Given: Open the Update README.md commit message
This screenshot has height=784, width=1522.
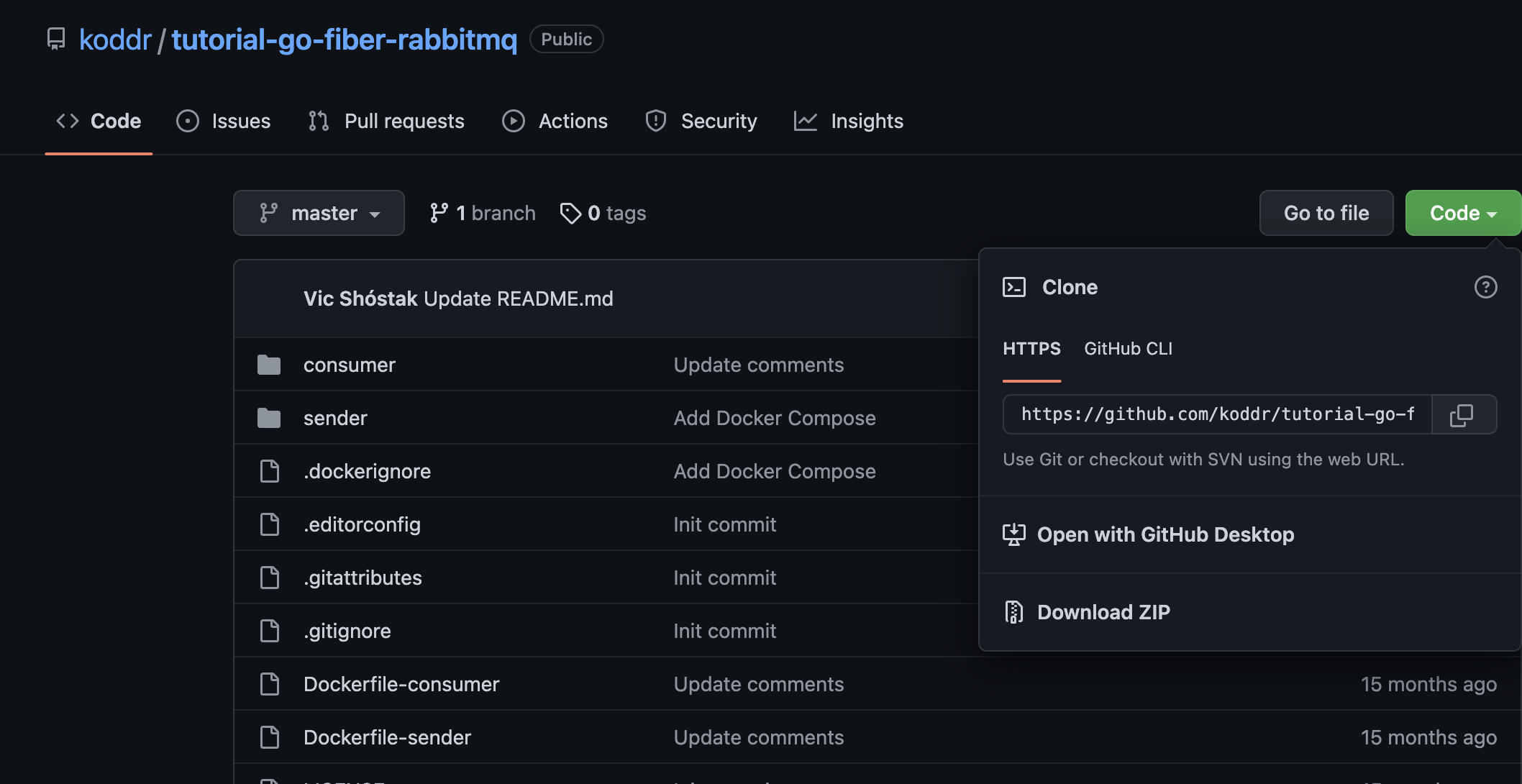Looking at the screenshot, I should 519,298.
